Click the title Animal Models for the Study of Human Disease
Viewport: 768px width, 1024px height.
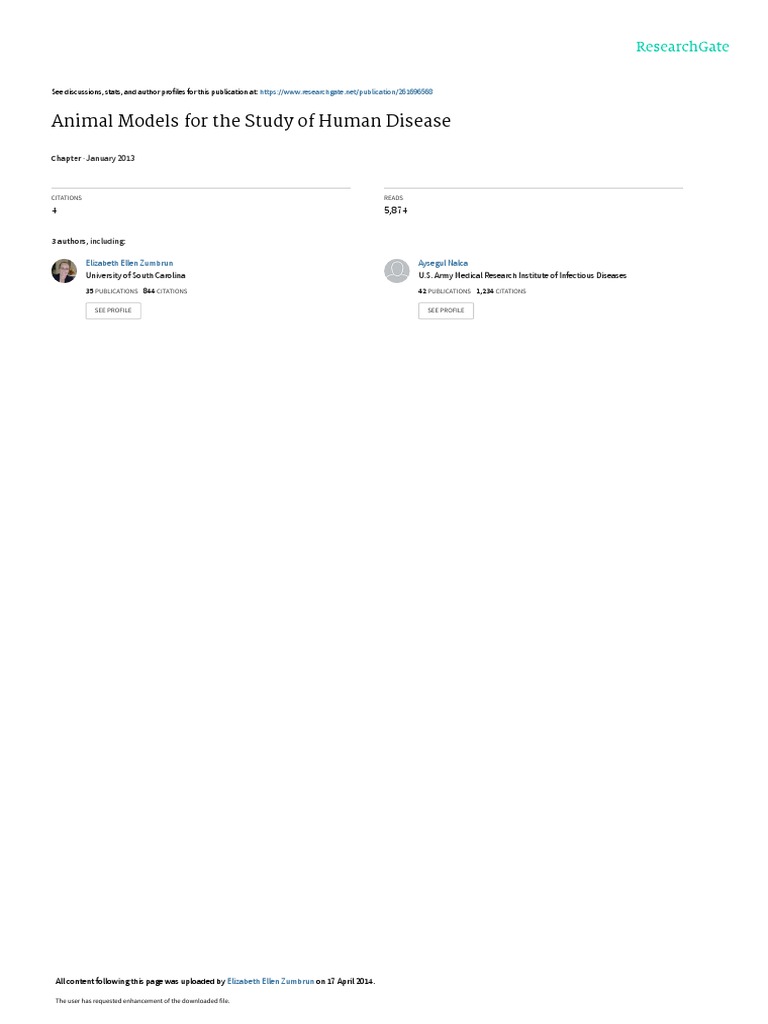[x=251, y=121]
